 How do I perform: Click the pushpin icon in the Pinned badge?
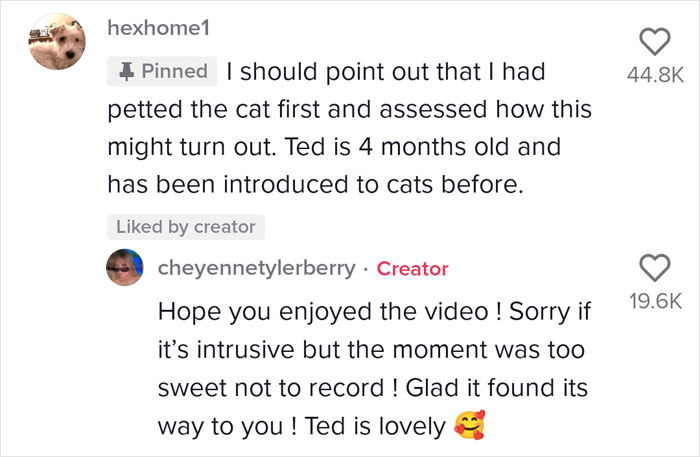[127, 72]
